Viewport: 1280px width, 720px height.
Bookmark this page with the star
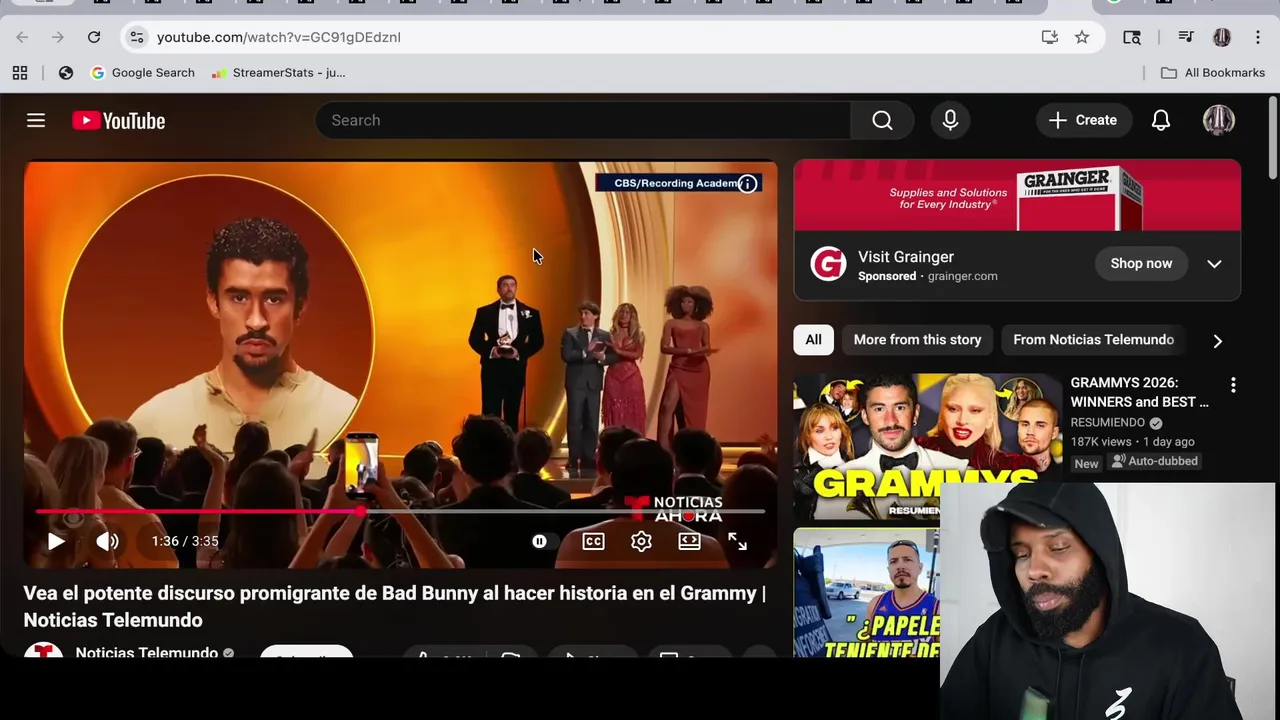[1082, 37]
